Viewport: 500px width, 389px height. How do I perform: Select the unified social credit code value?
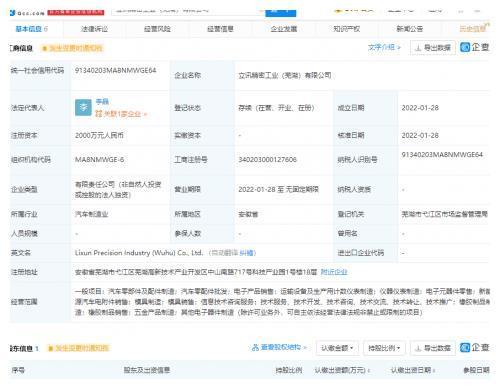[115, 70]
